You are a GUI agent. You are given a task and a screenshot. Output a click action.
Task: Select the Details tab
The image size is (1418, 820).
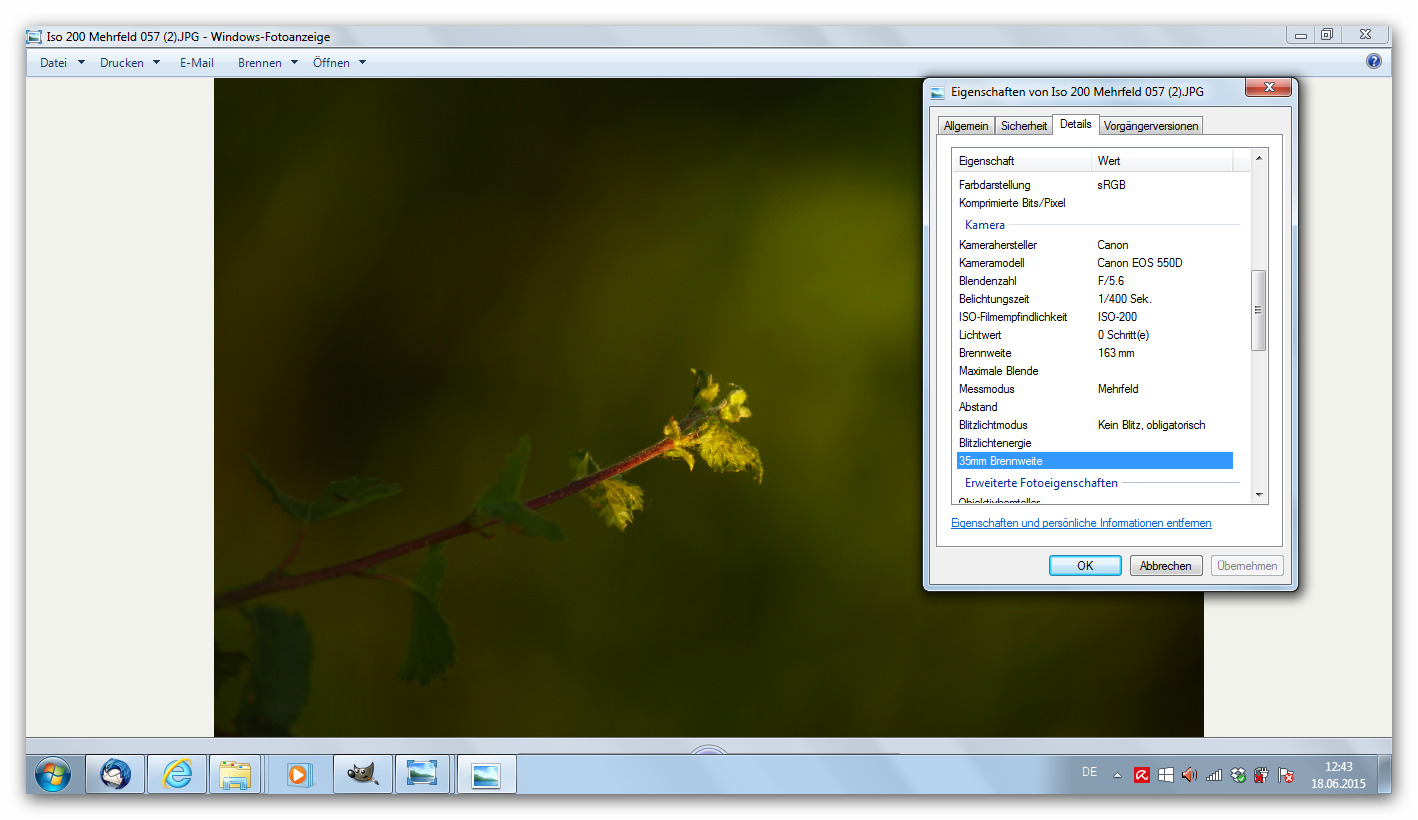coord(1076,124)
